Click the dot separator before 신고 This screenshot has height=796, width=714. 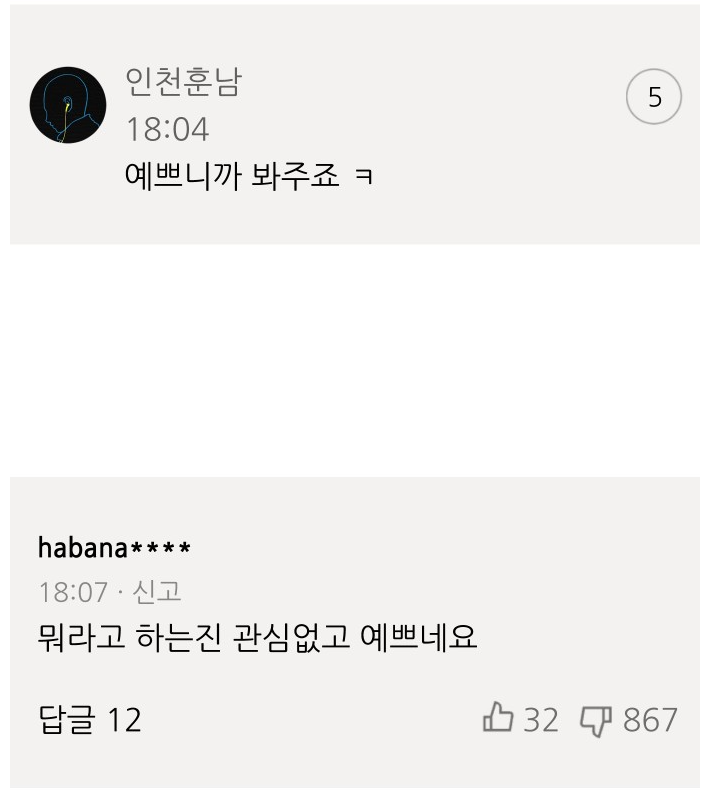120,592
